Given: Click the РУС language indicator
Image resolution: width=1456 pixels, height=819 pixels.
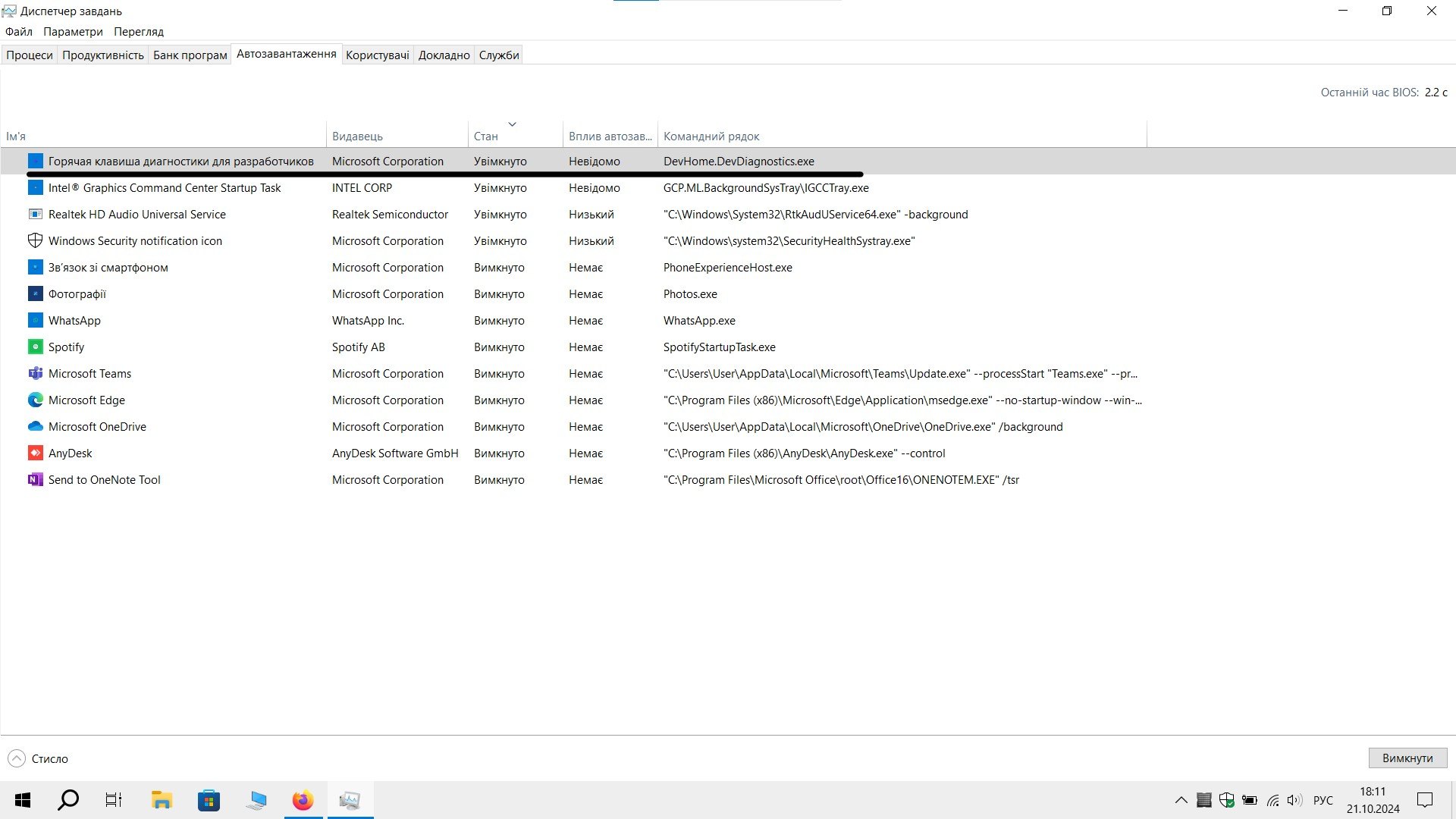Looking at the screenshot, I should click(1323, 800).
